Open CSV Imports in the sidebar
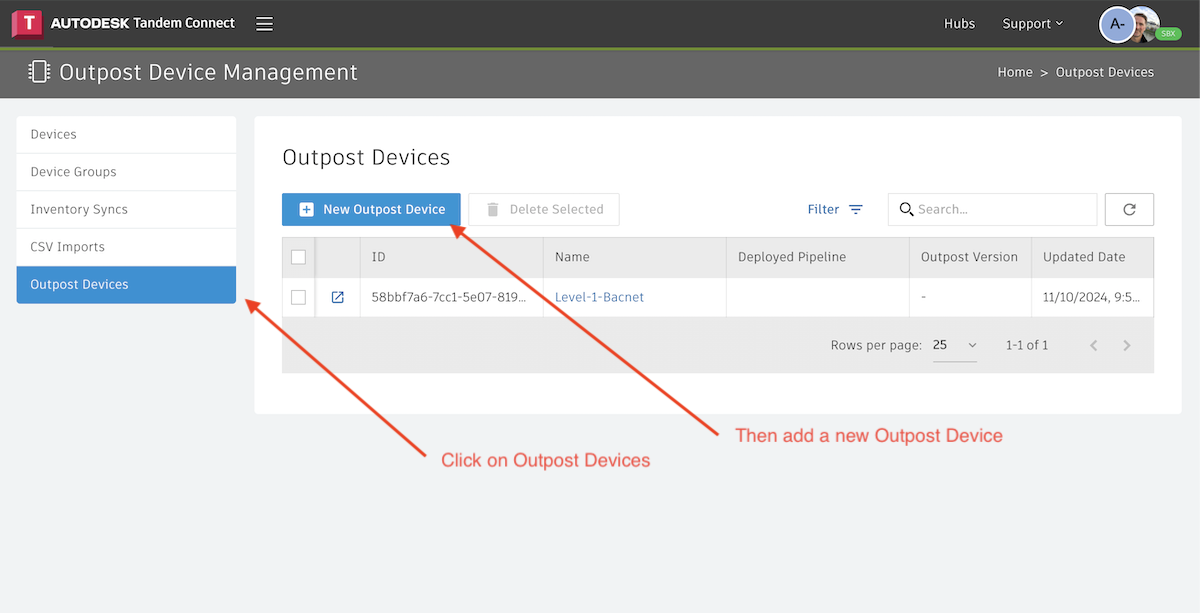This screenshot has width=1200, height=613. tap(126, 247)
